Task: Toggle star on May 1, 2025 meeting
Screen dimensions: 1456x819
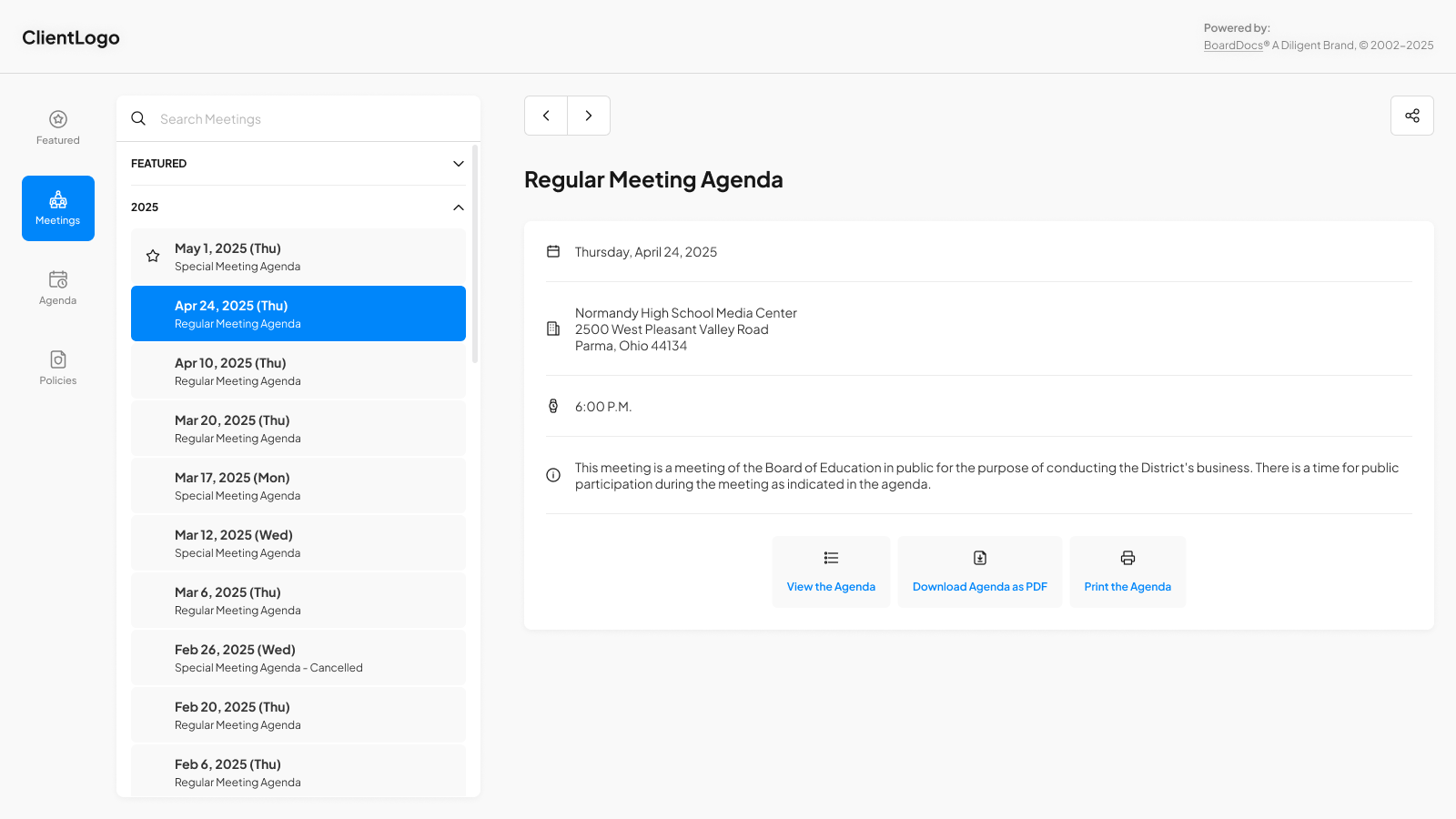Action: pos(153,257)
